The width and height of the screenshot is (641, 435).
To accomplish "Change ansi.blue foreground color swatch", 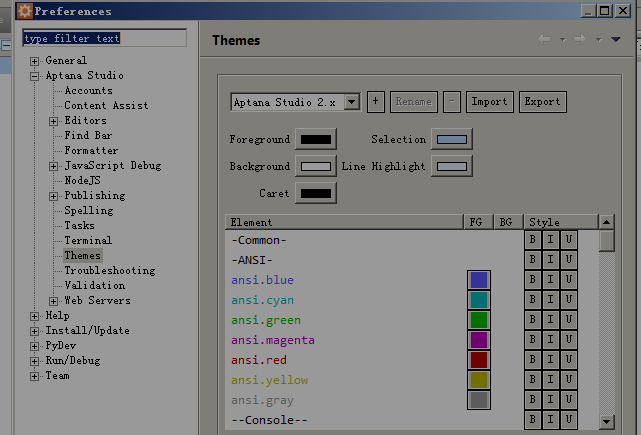I will (x=479, y=280).
